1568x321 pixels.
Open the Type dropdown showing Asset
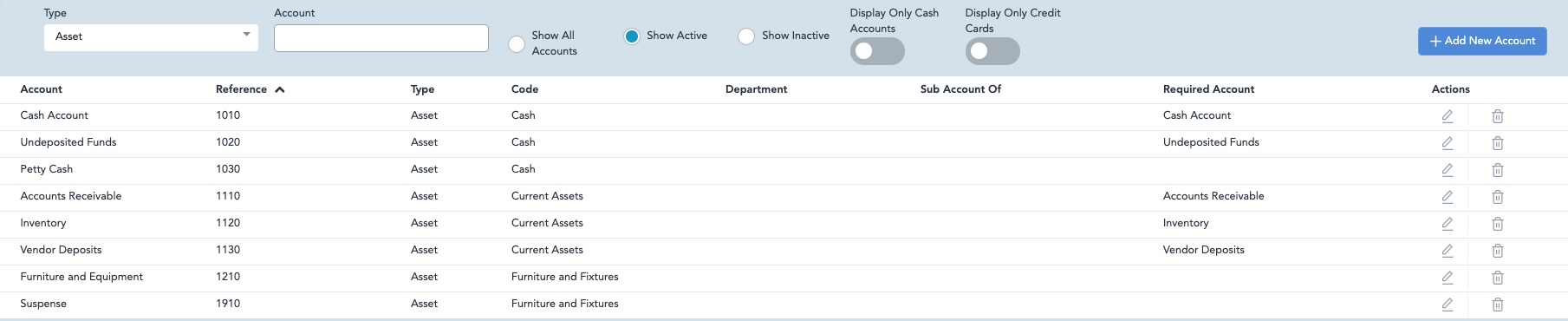tap(151, 36)
